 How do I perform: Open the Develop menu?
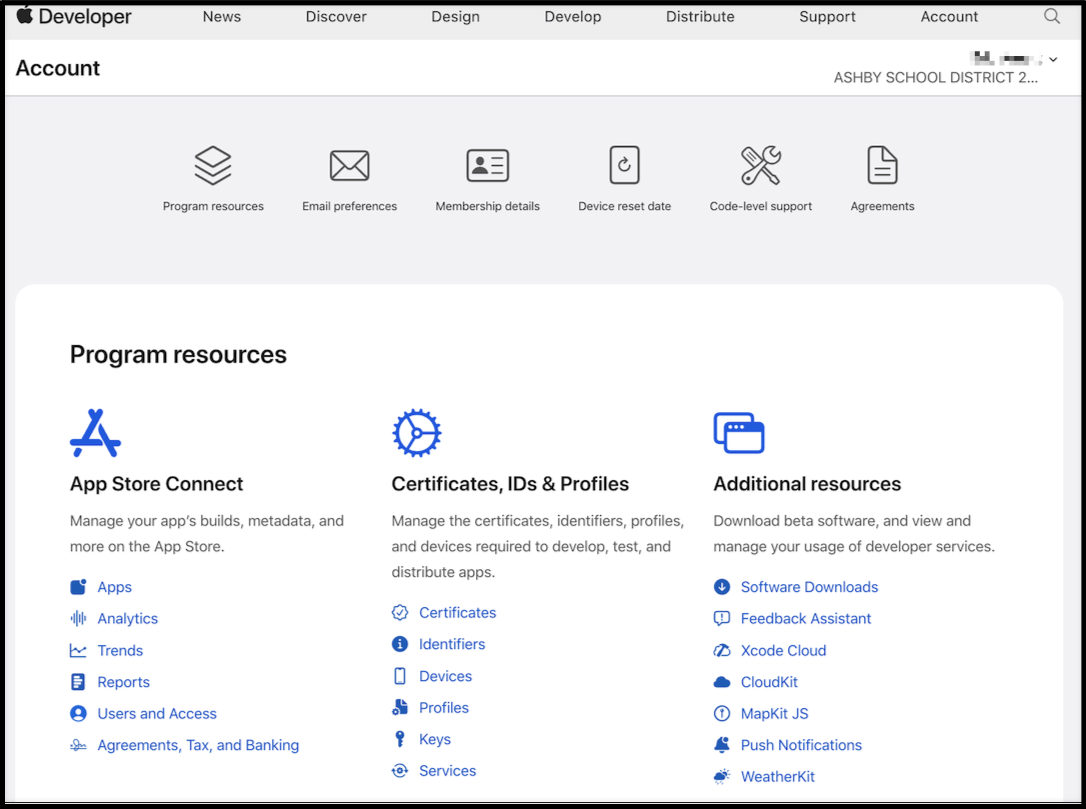(x=573, y=17)
